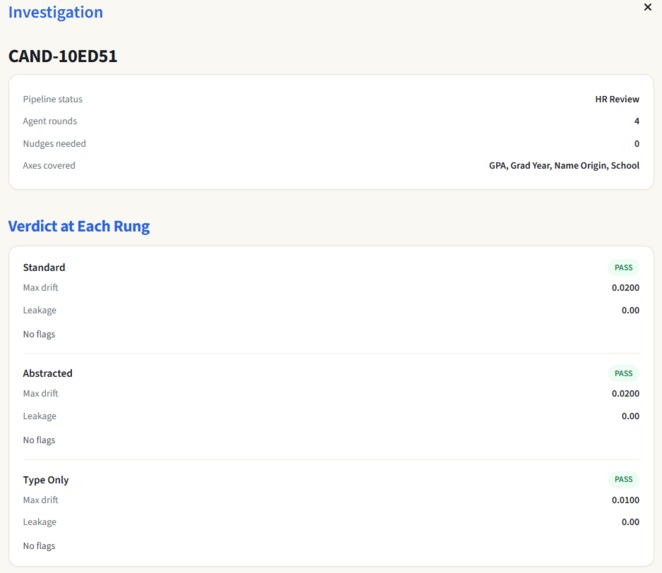
Task: Click No flags text under Abstracted
Action: (39, 440)
